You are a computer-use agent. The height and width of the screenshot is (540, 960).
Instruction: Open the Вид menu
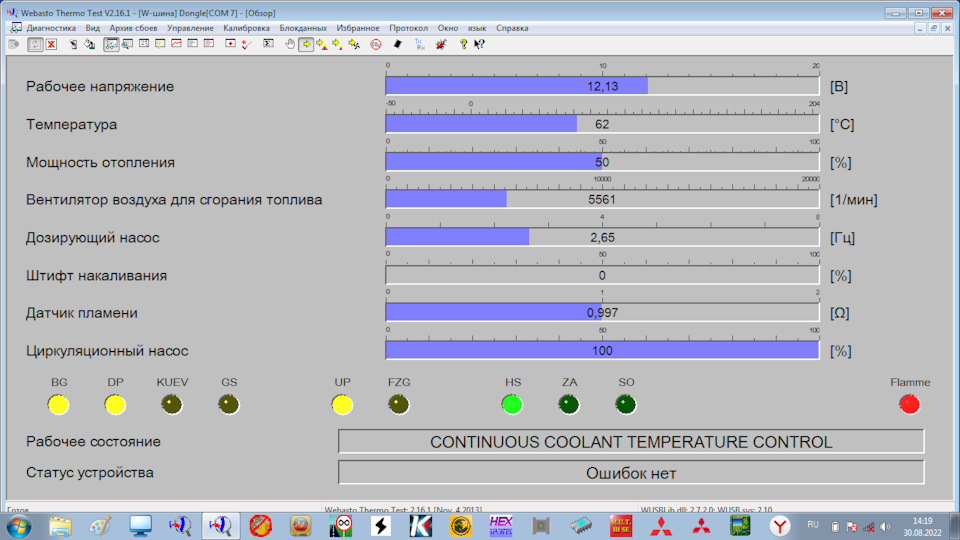(92, 28)
